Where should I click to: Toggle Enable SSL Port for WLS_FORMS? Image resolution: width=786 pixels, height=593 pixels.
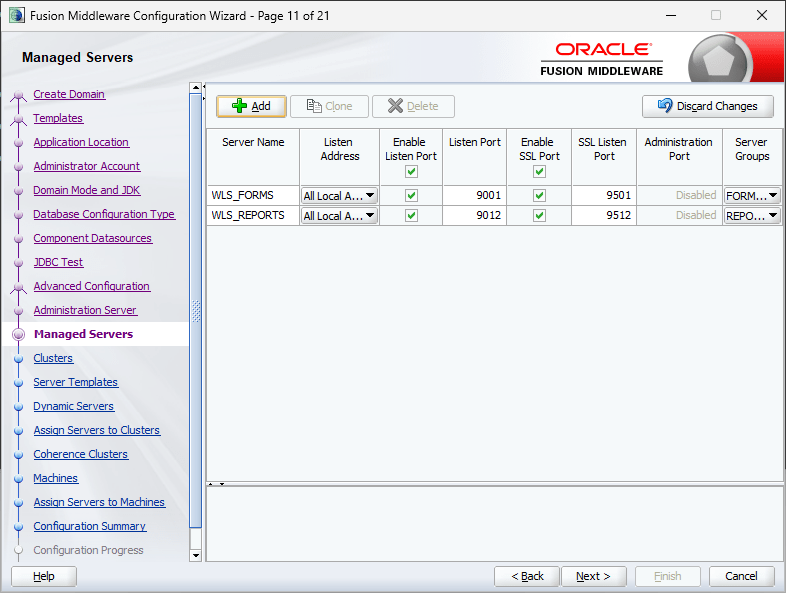tap(539, 195)
